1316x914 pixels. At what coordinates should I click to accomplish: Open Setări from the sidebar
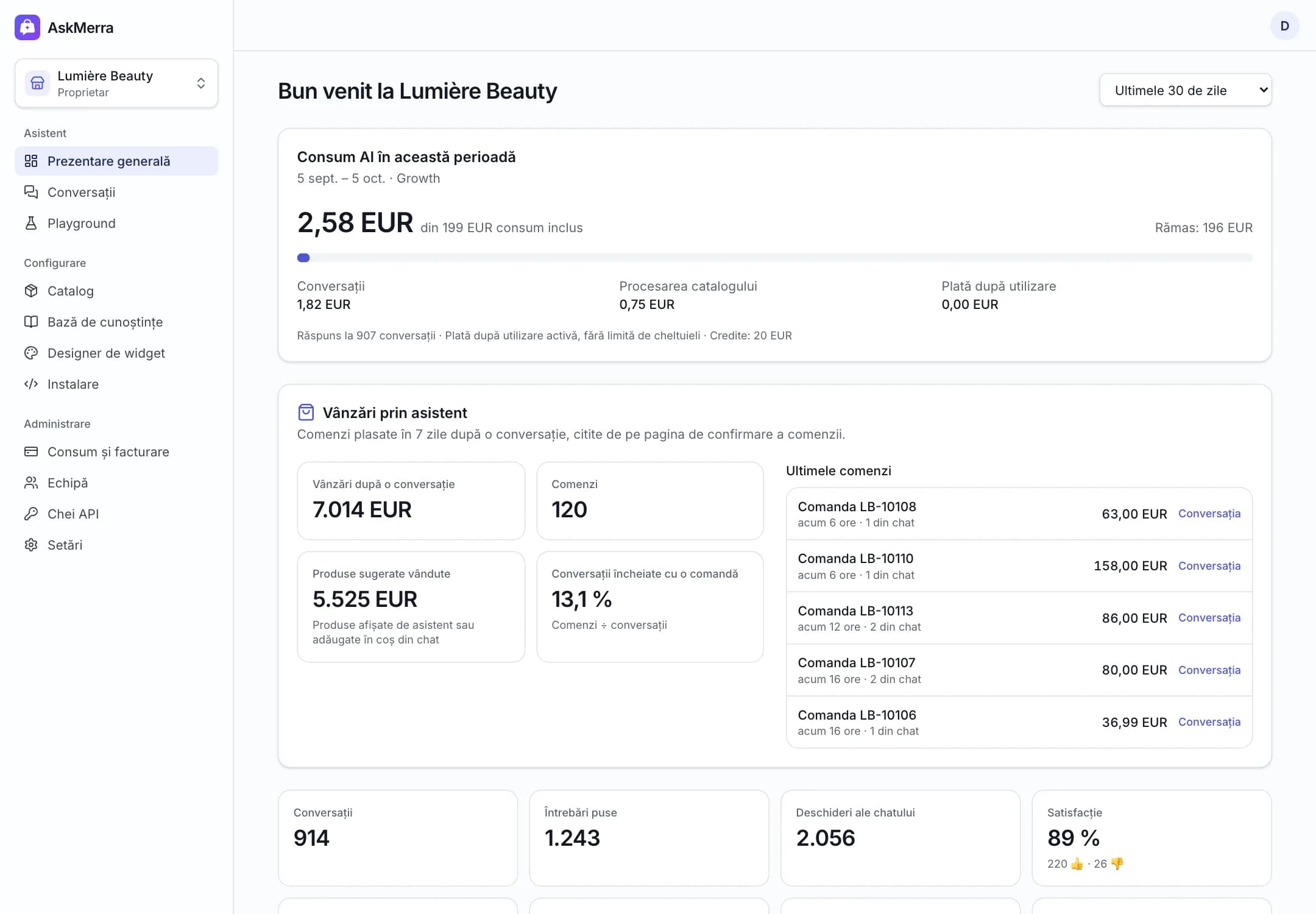[x=116, y=545]
